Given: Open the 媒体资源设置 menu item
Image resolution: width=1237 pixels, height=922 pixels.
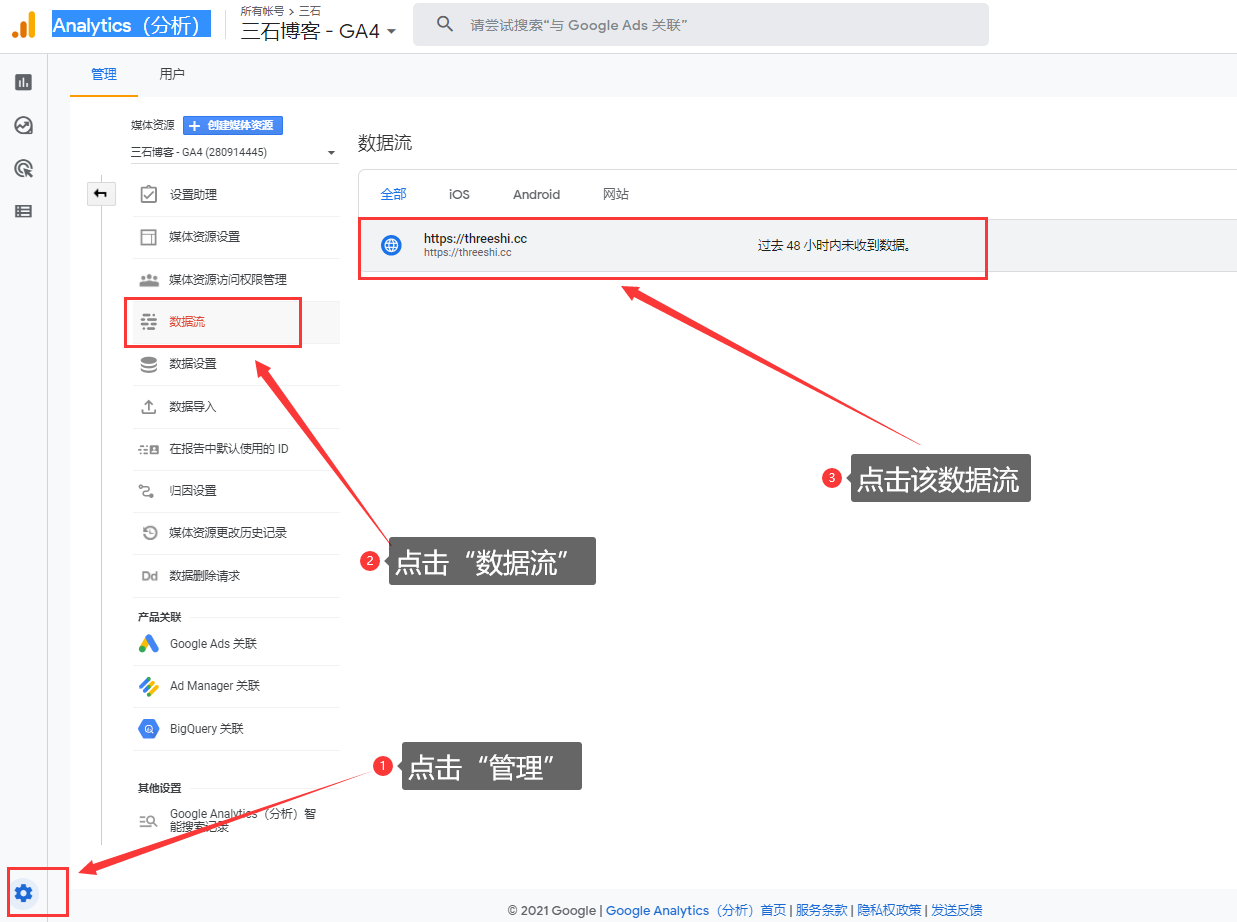Looking at the screenshot, I should pyautogui.click(x=236, y=237).
